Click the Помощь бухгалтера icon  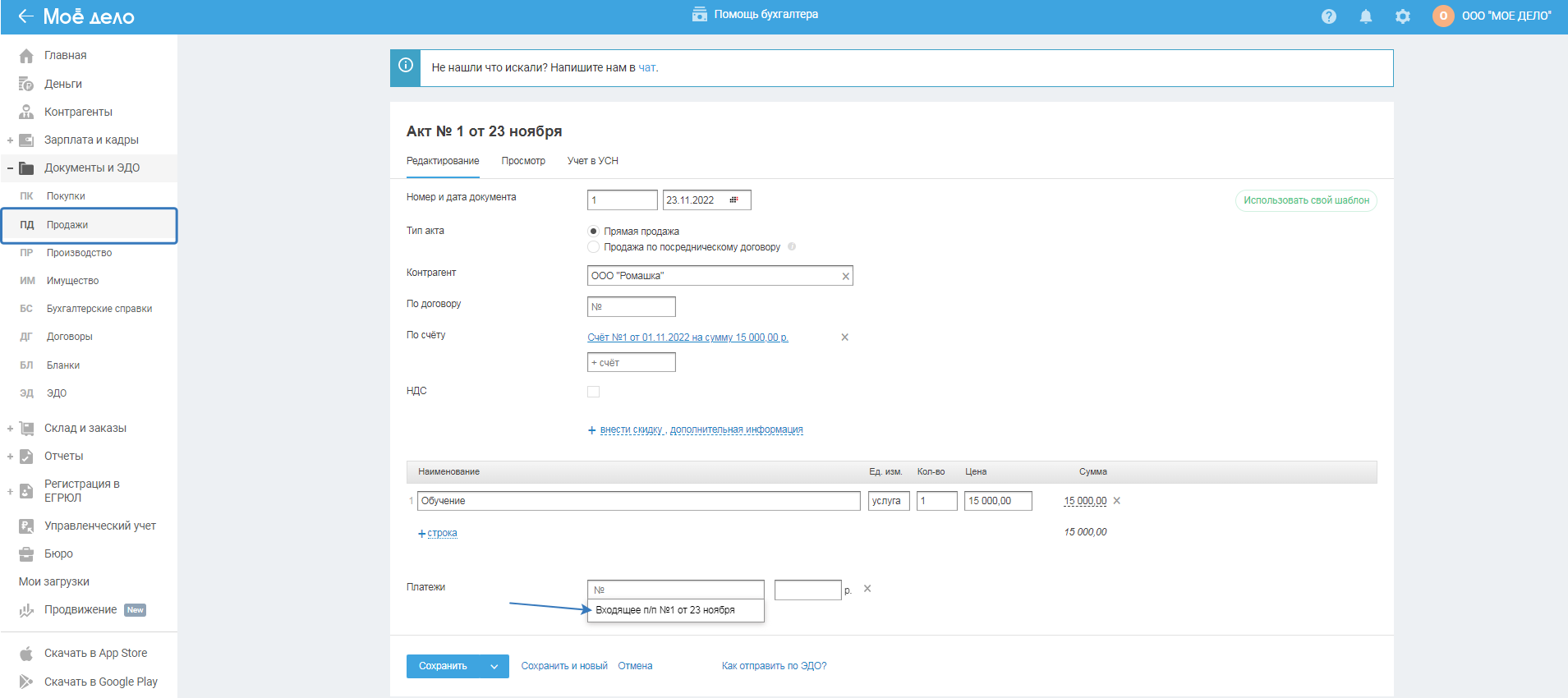(700, 14)
